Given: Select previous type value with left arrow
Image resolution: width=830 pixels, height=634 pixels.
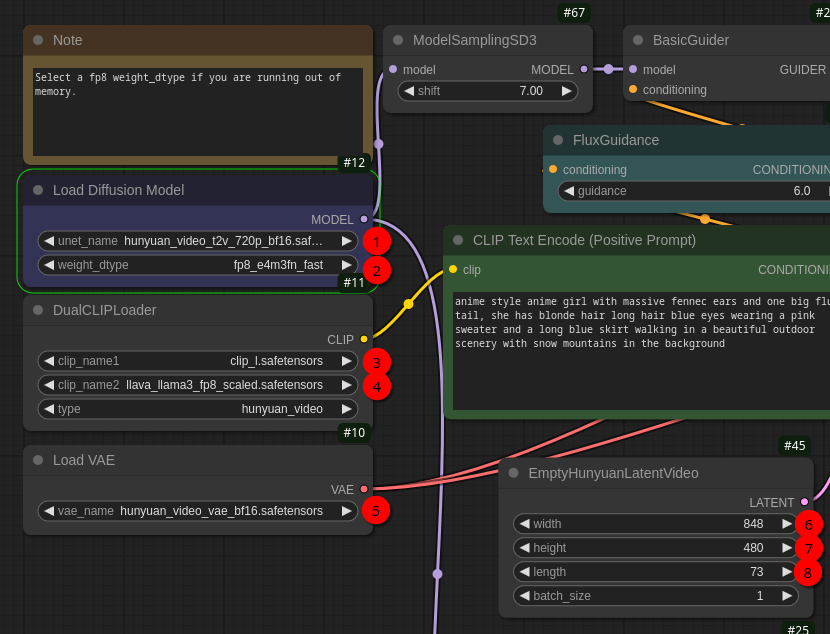Looking at the screenshot, I should coord(49,409).
